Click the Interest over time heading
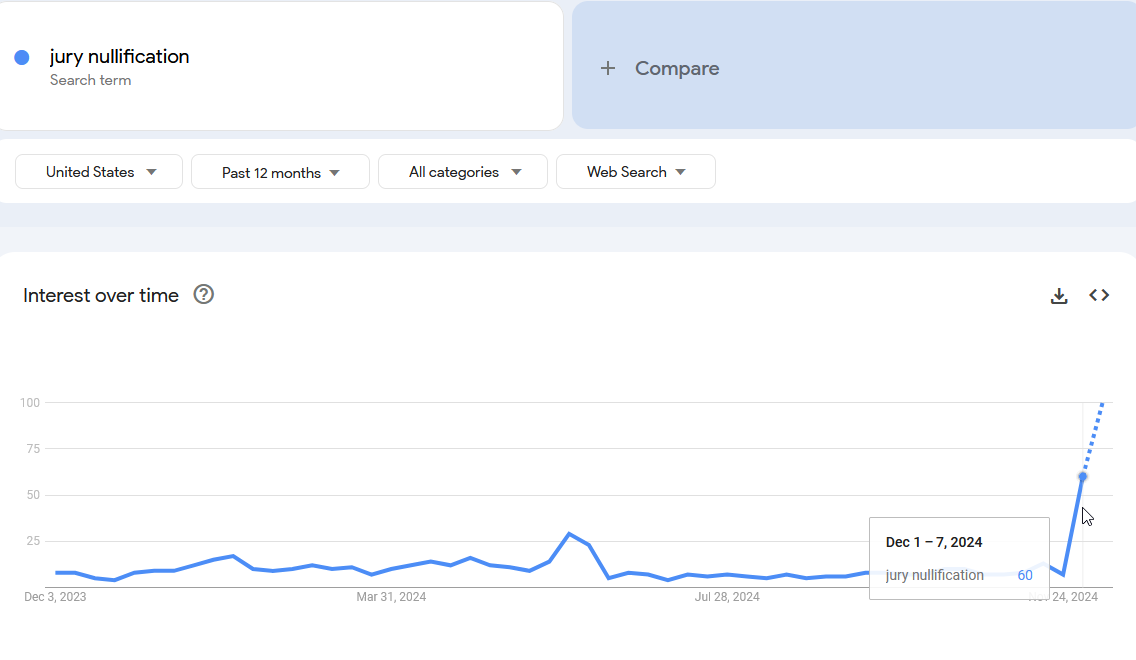 pos(101,296)
